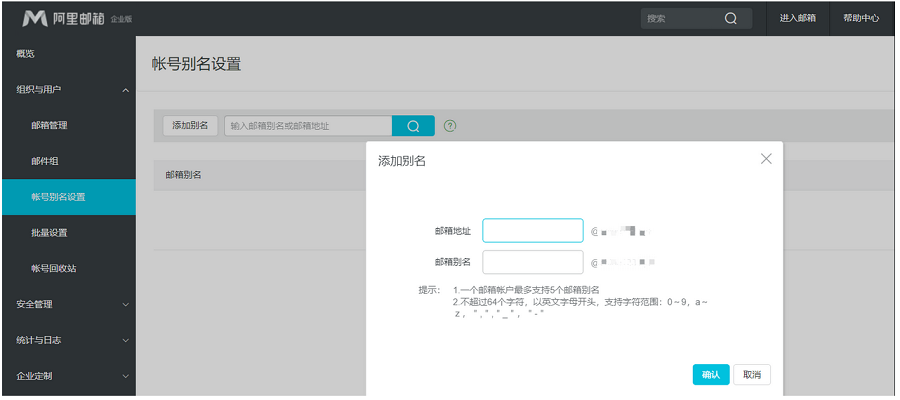Click the 邮箱别名 table column header
This screenshot has height=400, width=900.
tap(183, 175)
